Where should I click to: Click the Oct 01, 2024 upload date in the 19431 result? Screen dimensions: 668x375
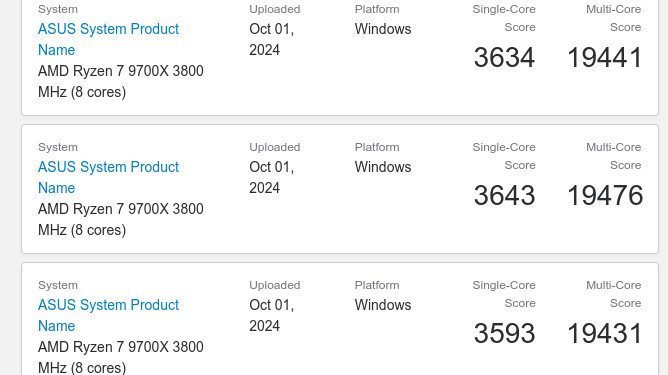pos(272,315)
